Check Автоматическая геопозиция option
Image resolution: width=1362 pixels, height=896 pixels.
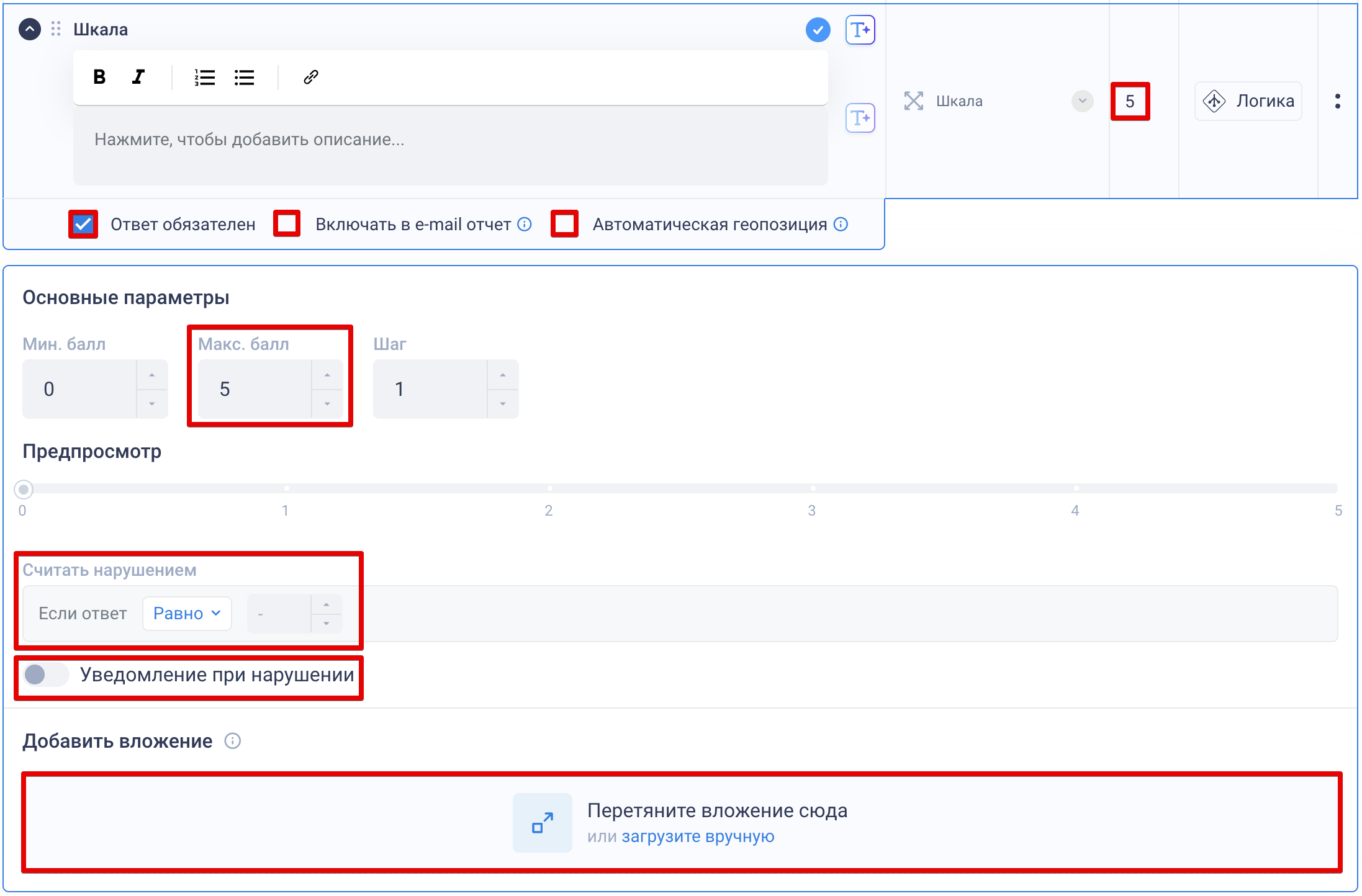(564, 224)
